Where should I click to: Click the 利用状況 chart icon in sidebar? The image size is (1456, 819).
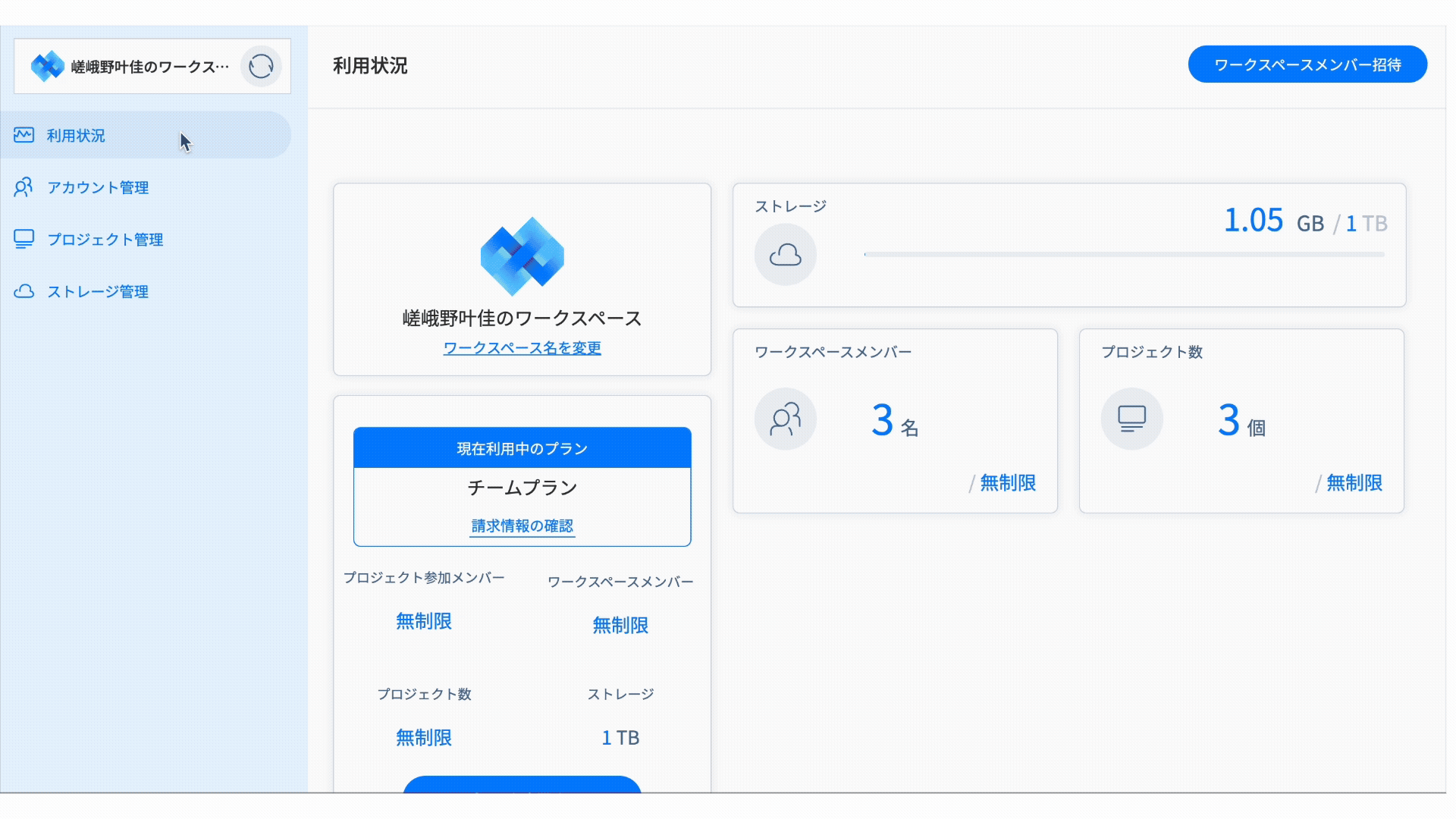coord(24,135)
